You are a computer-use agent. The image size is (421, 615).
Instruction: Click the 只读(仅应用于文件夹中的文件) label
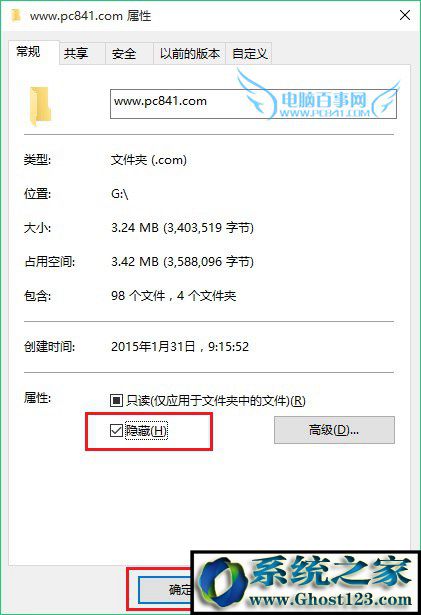(215, 400)
